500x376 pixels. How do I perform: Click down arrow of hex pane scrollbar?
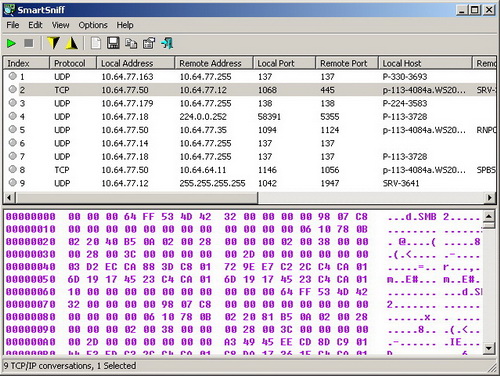[x=488, y=349]
